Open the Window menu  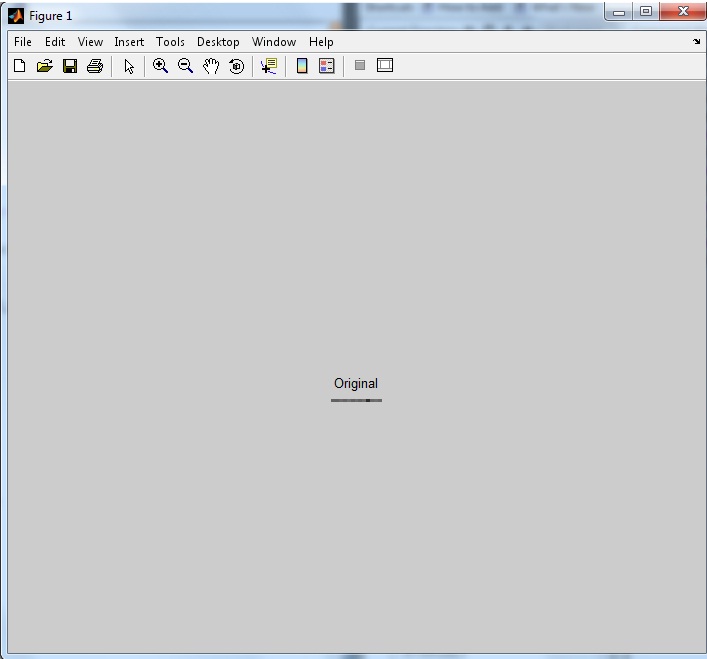click(274, 42)
